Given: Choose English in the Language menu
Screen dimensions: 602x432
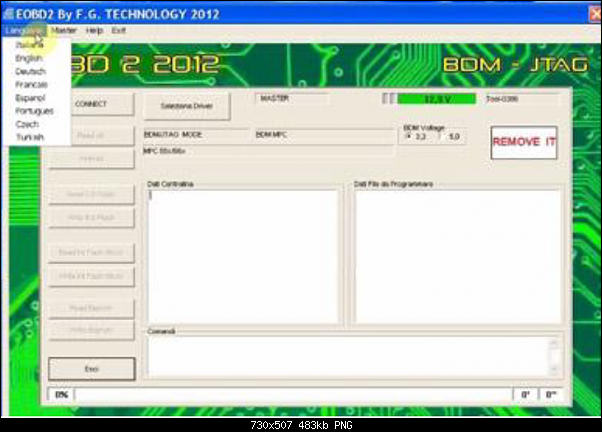Looking at the screenshot, I should (29, 58).
